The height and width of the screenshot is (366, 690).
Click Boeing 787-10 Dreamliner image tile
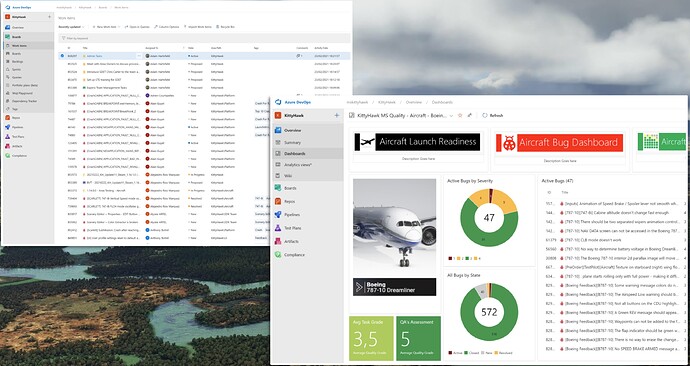[394, 237]
